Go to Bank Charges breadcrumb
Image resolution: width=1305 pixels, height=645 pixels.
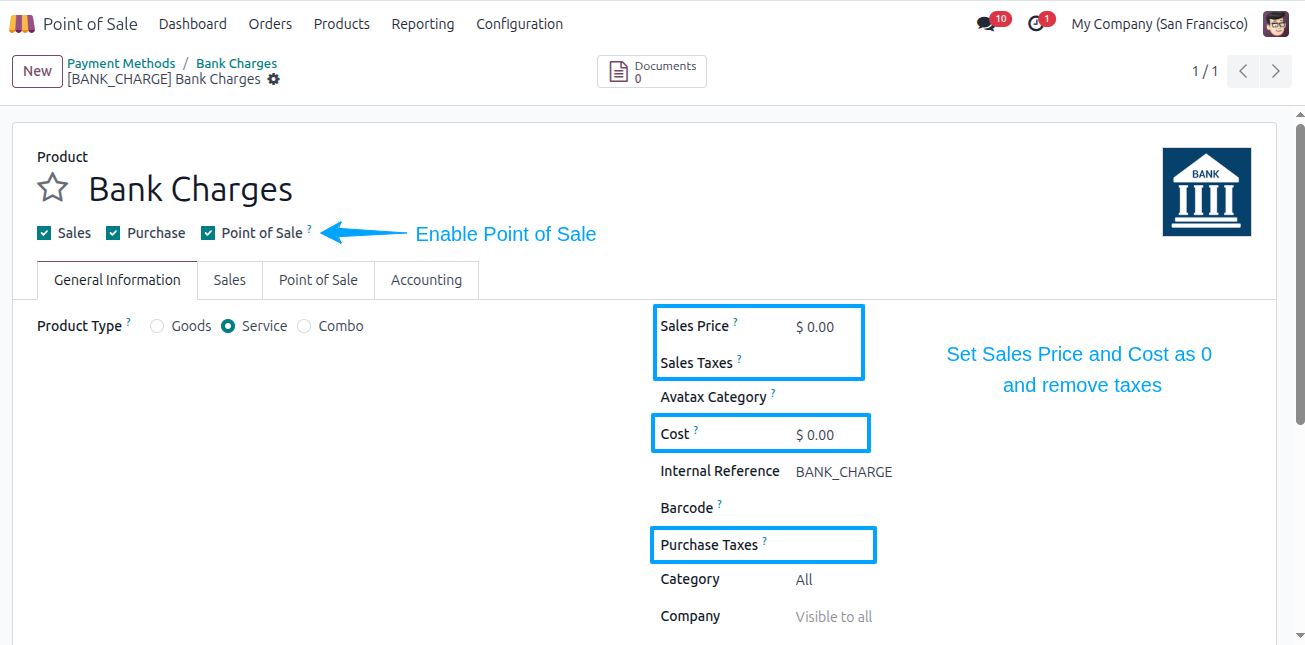coord(236,63)
